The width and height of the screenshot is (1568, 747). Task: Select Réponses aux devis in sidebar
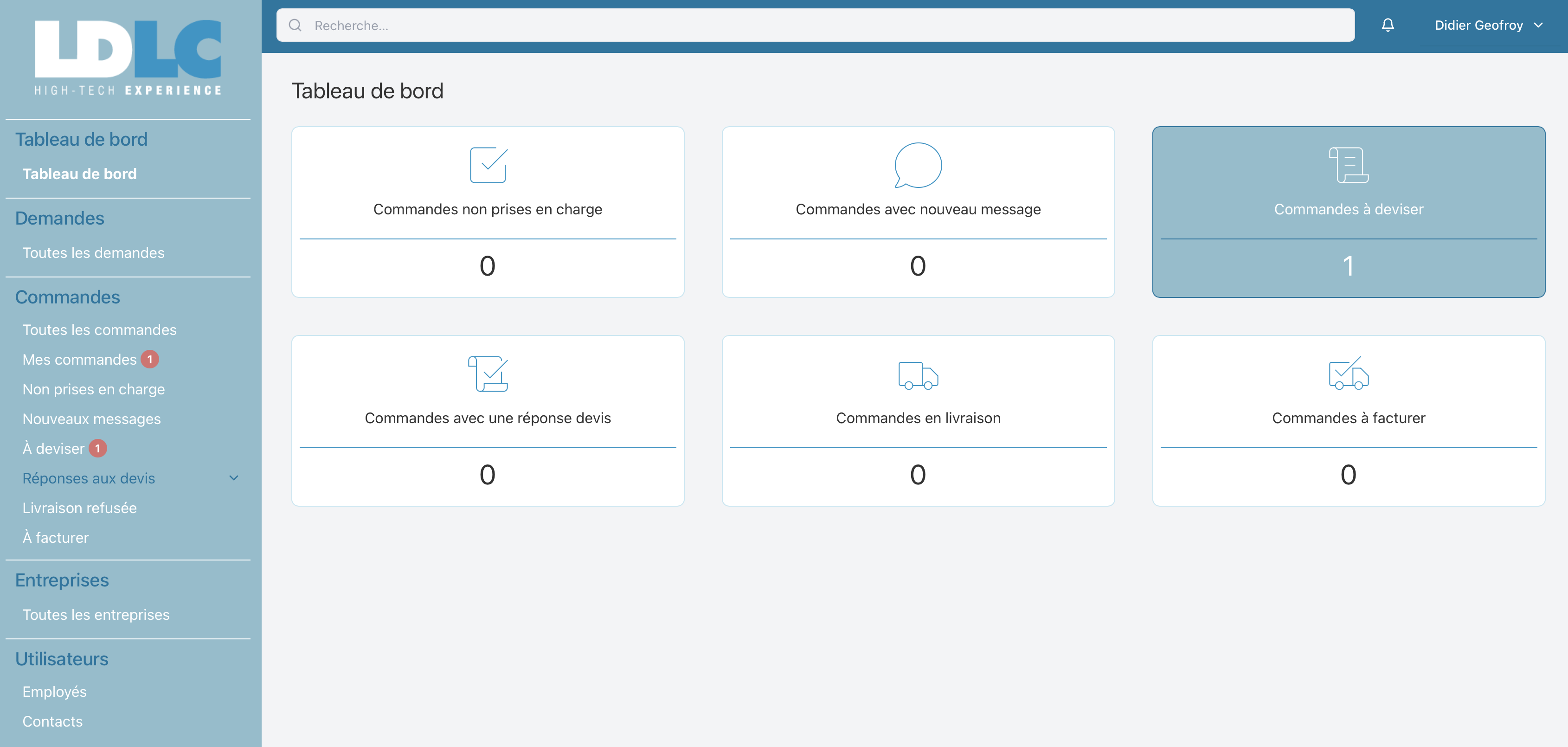(x=89, y=478)
